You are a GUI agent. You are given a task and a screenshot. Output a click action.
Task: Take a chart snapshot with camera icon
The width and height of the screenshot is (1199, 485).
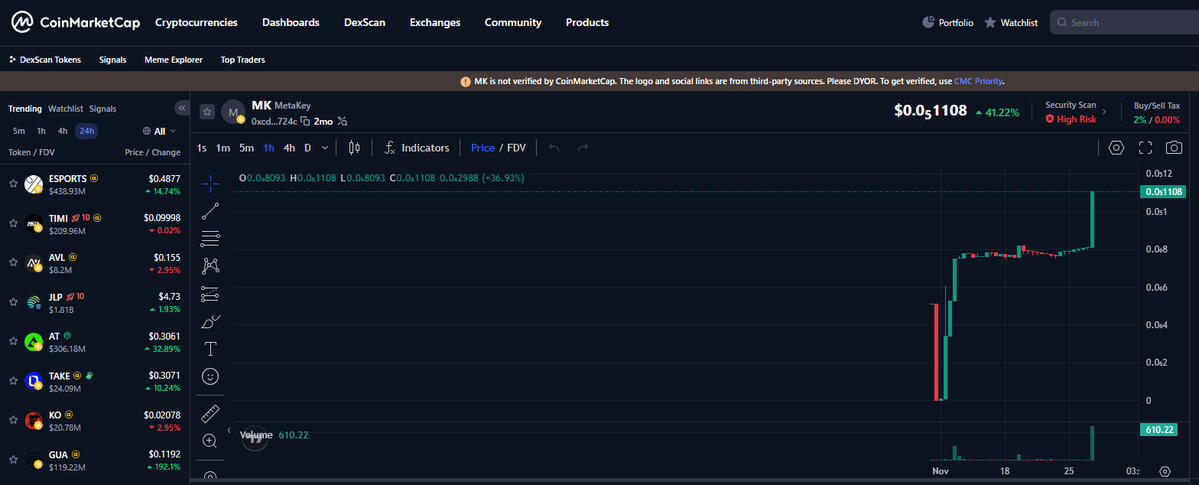(1173, 148)
